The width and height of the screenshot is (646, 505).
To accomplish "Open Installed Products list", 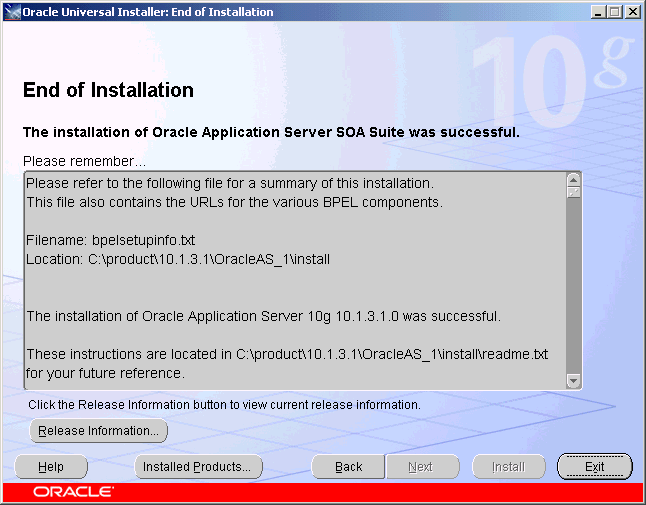I will click(199, 467).
